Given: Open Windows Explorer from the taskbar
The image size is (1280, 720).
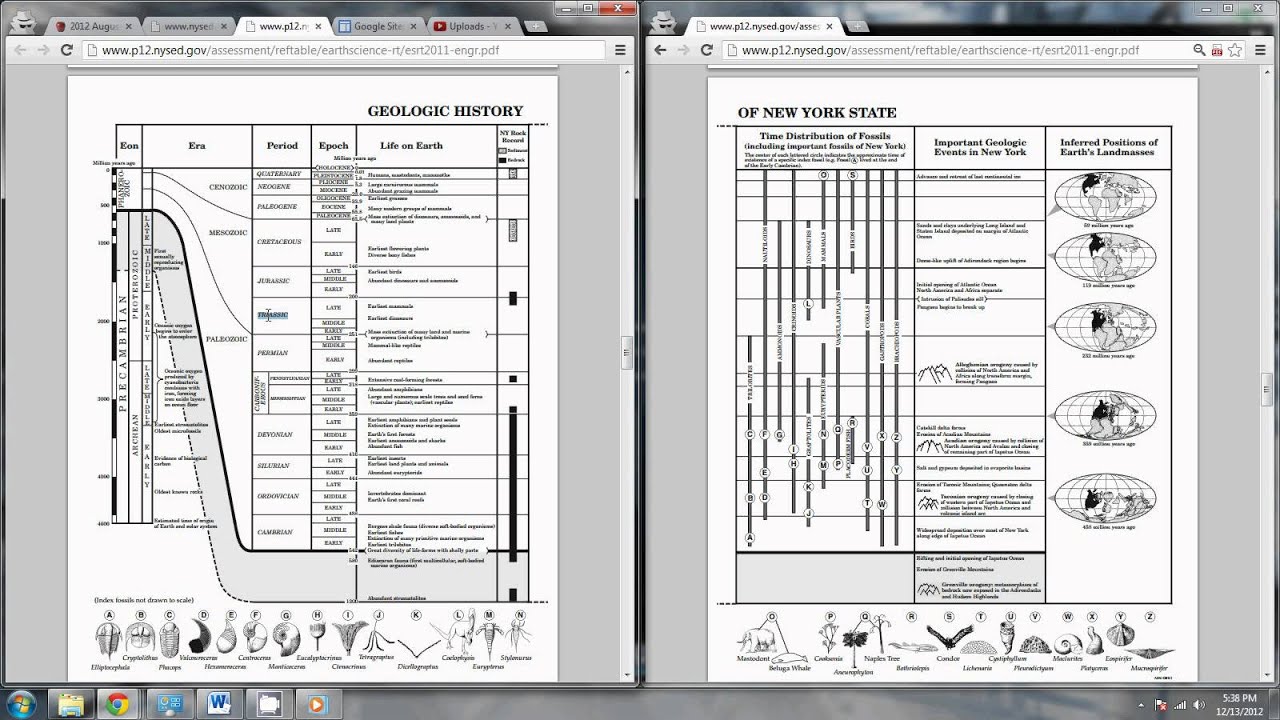Looking at the screenshot, I should (x=71, y=704).
